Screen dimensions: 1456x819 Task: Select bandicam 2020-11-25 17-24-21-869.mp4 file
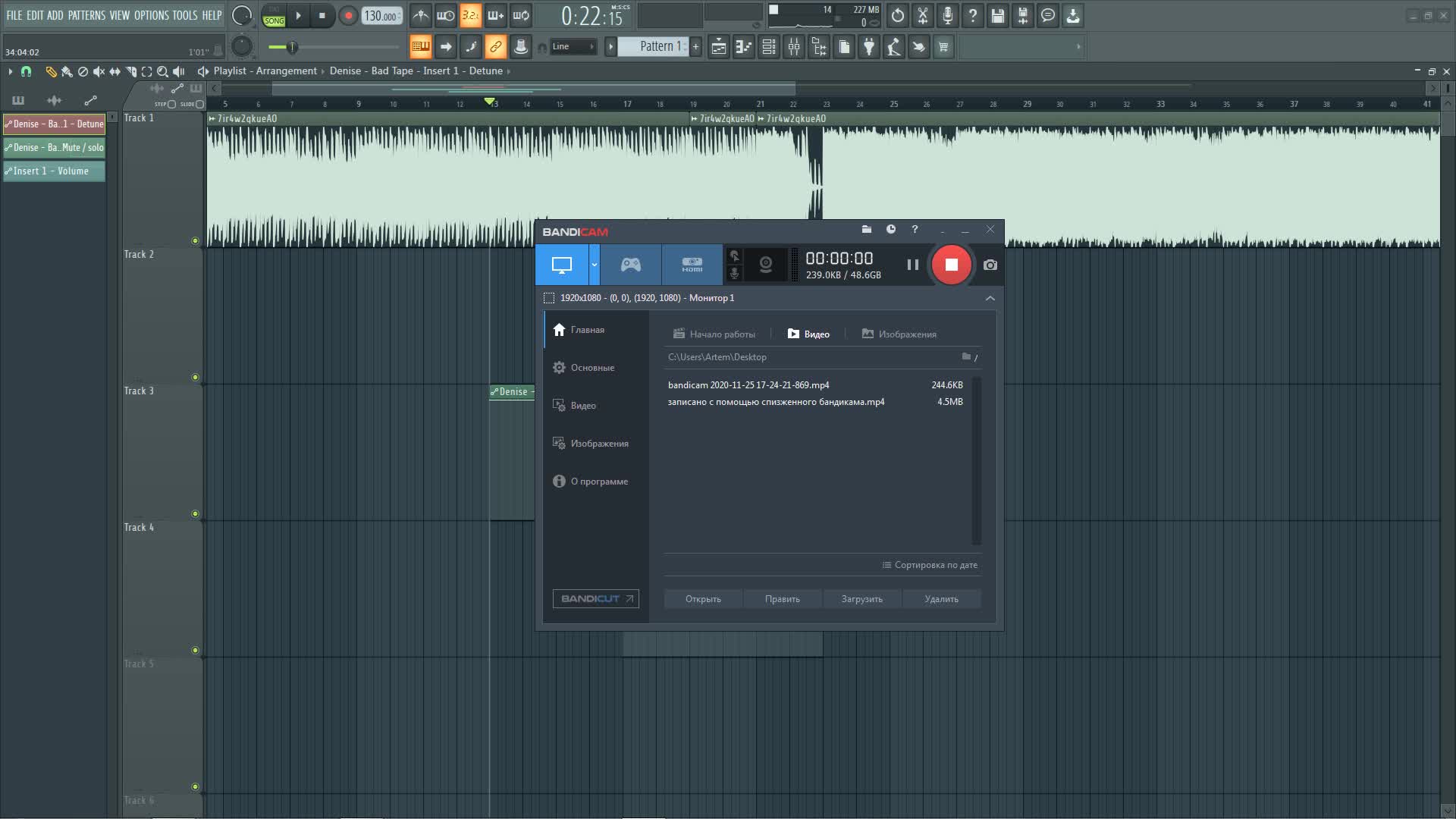pos(816,385)
